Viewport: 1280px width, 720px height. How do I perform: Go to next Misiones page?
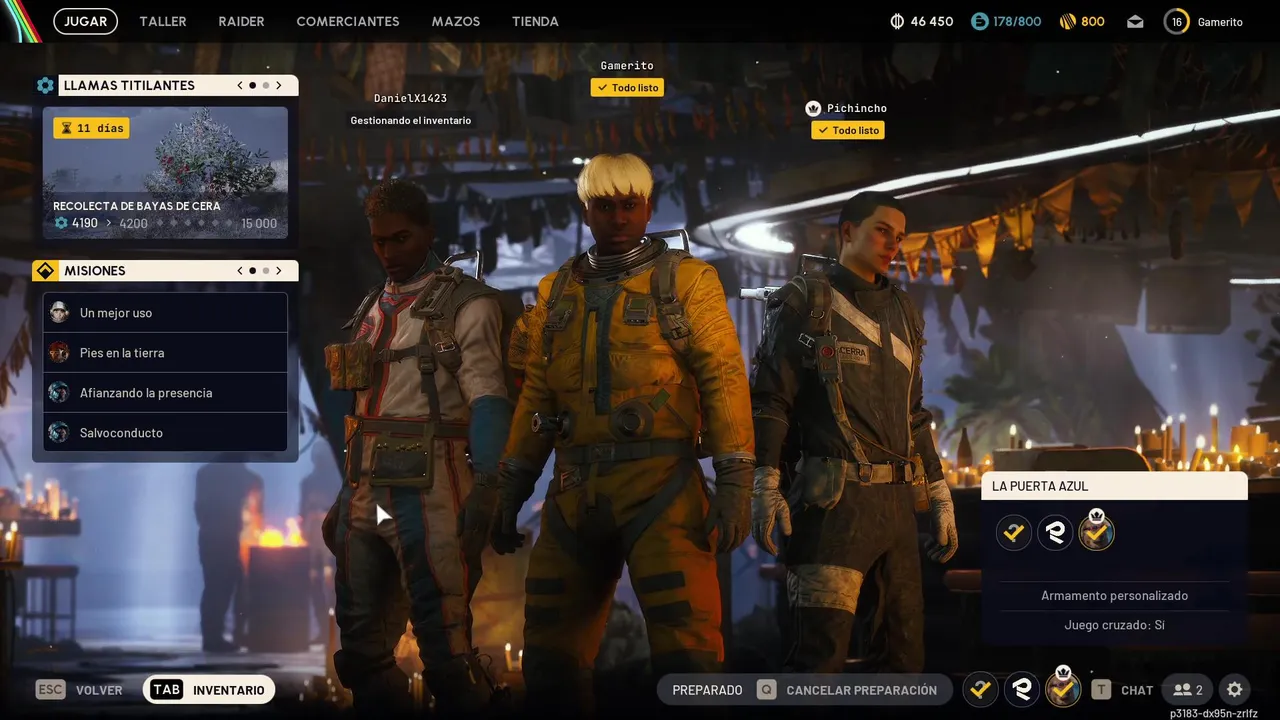[279, 271]
